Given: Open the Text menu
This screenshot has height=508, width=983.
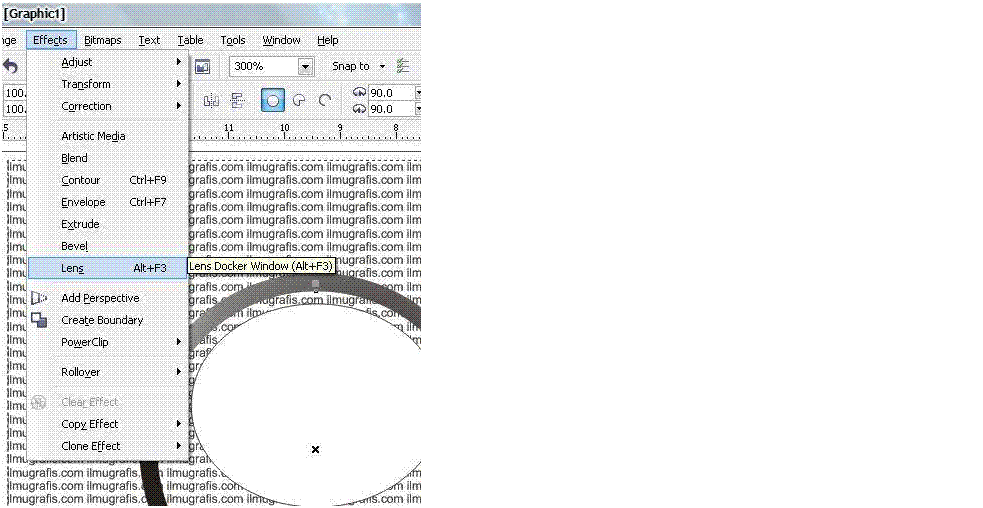Looking at the screenshot, I should (x=149, y=40).
